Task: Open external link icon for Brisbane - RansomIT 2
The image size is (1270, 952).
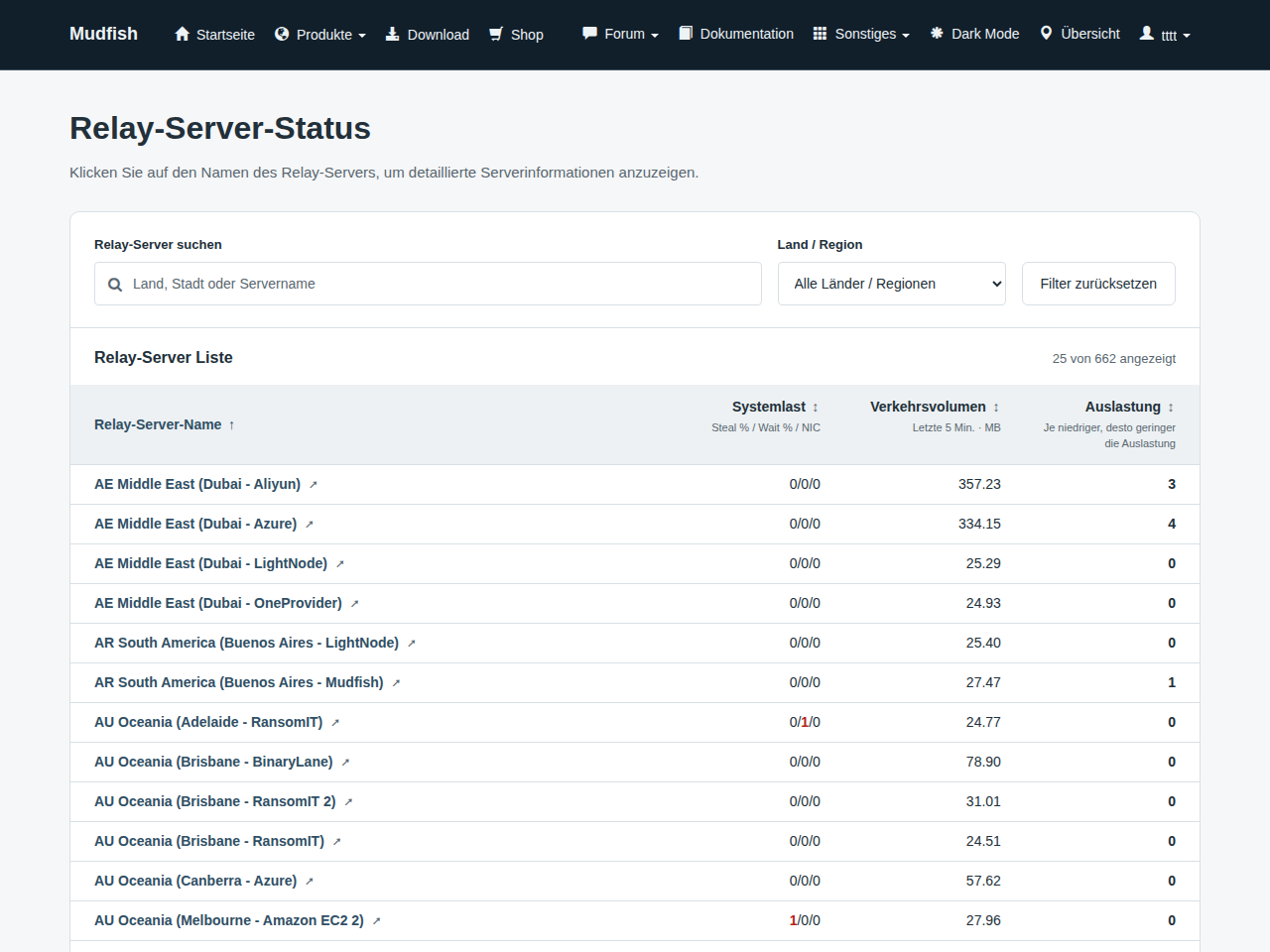Action: point(349,802)
